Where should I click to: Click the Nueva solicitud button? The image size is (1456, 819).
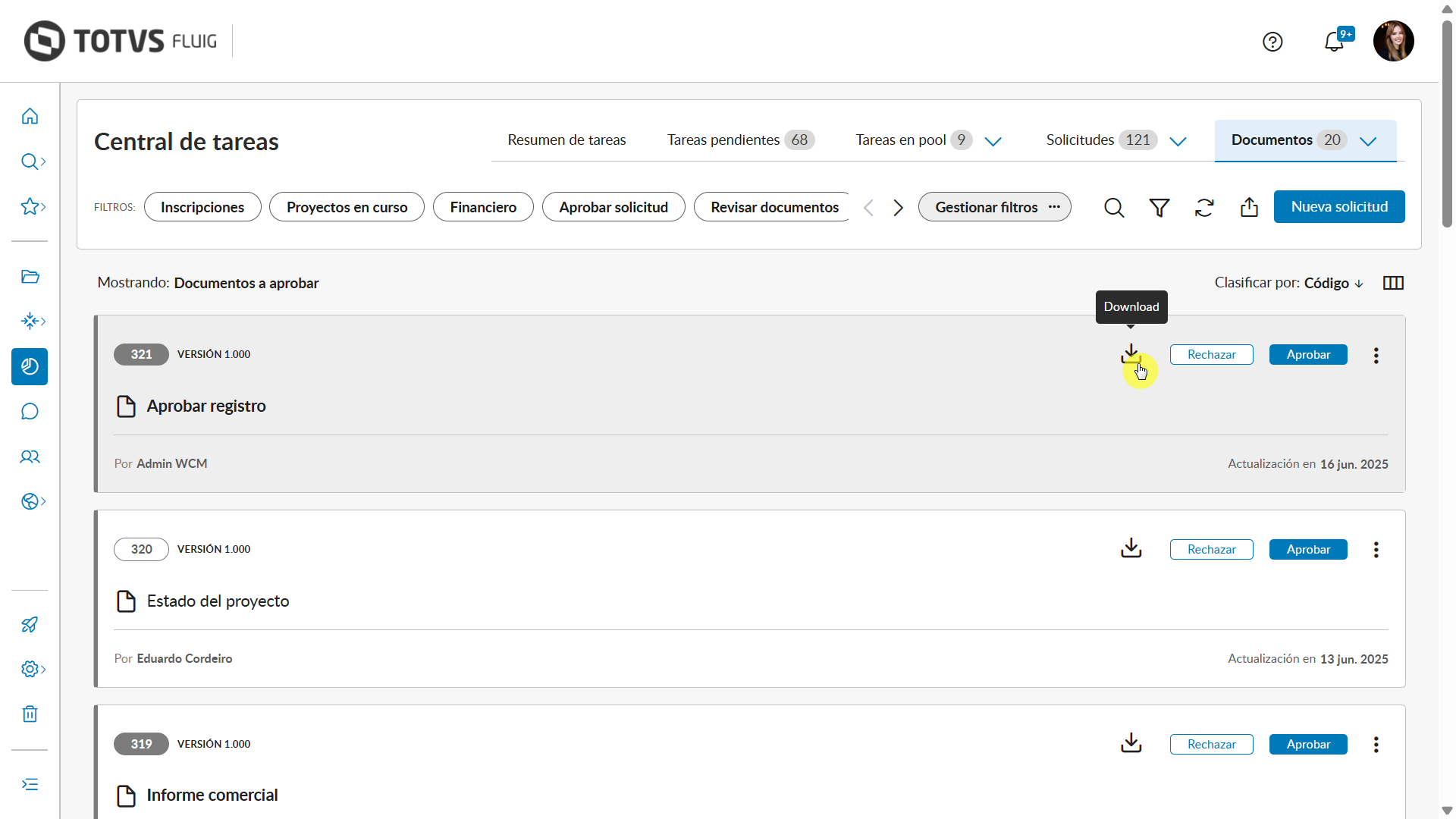1338,207
